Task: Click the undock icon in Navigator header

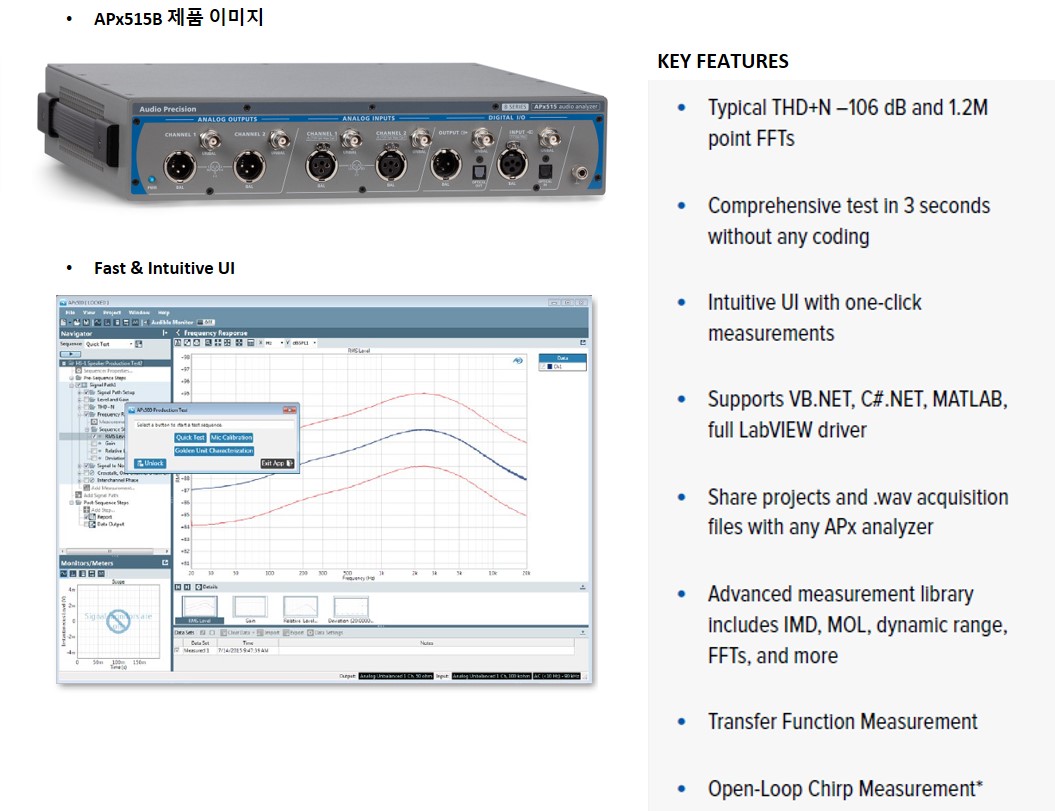Action: pyautogui.click(x=165, y=333)
